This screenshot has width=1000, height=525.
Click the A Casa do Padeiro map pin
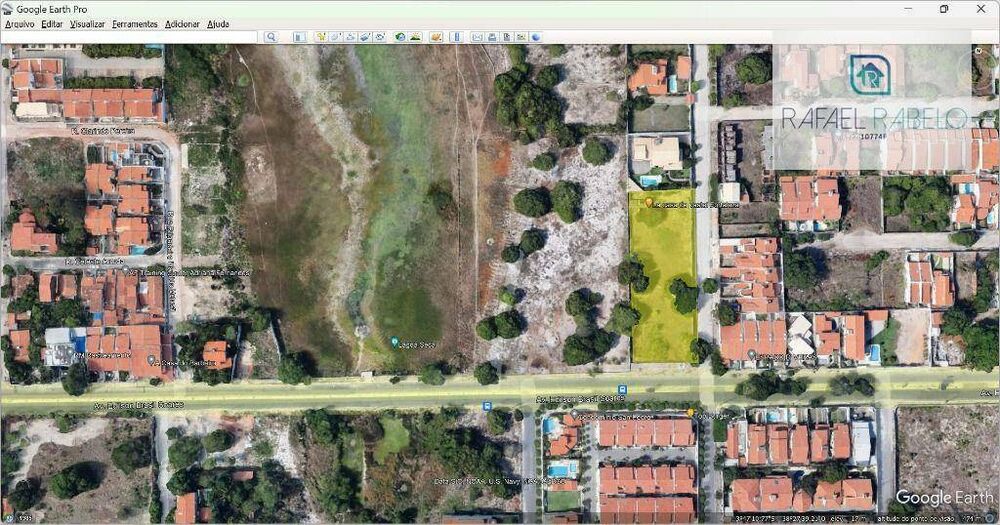(151, 360)
